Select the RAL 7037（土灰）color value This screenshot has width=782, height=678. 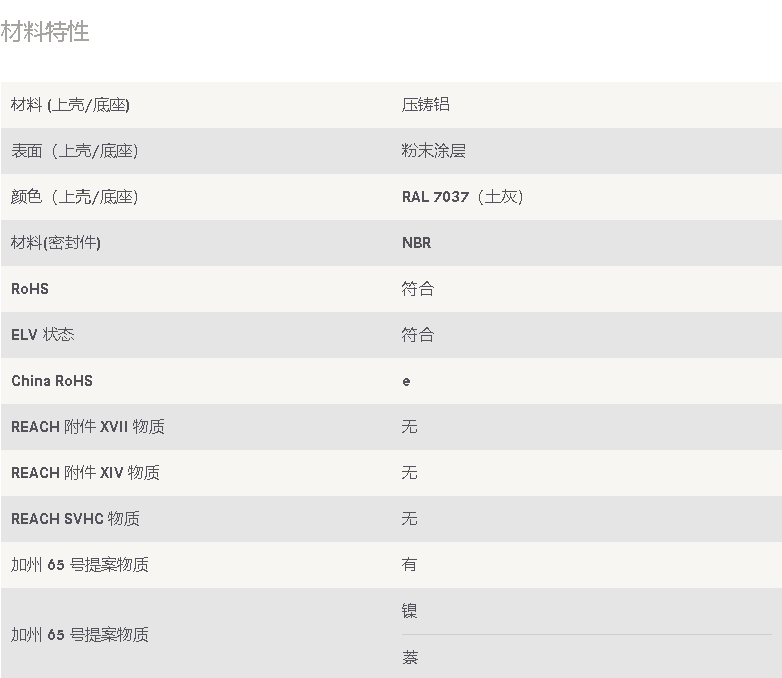463,197
